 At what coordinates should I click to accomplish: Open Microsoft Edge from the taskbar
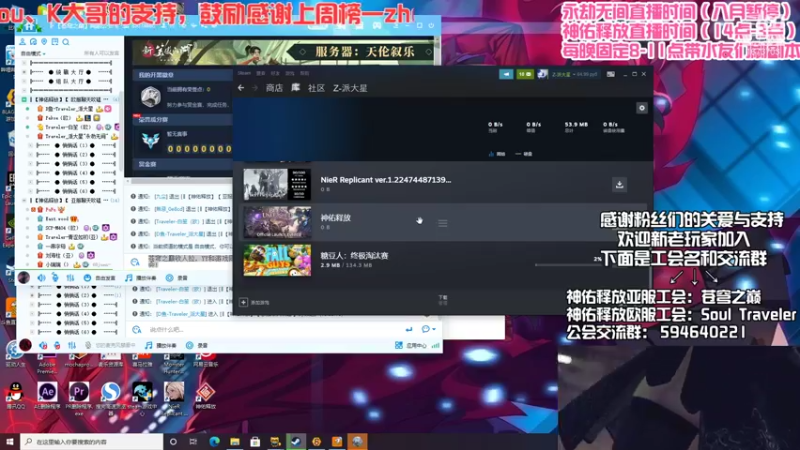tap(214, 441)
